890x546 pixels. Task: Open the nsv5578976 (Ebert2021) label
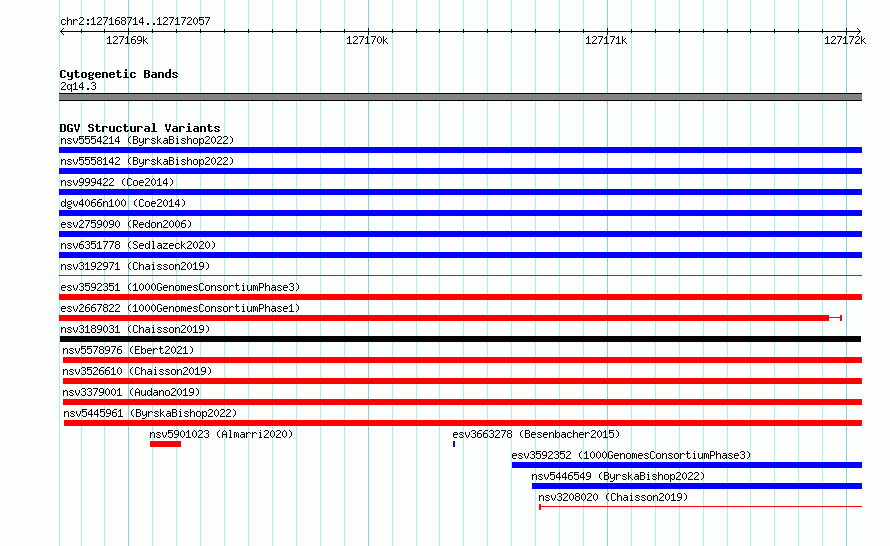coord(128,350)
